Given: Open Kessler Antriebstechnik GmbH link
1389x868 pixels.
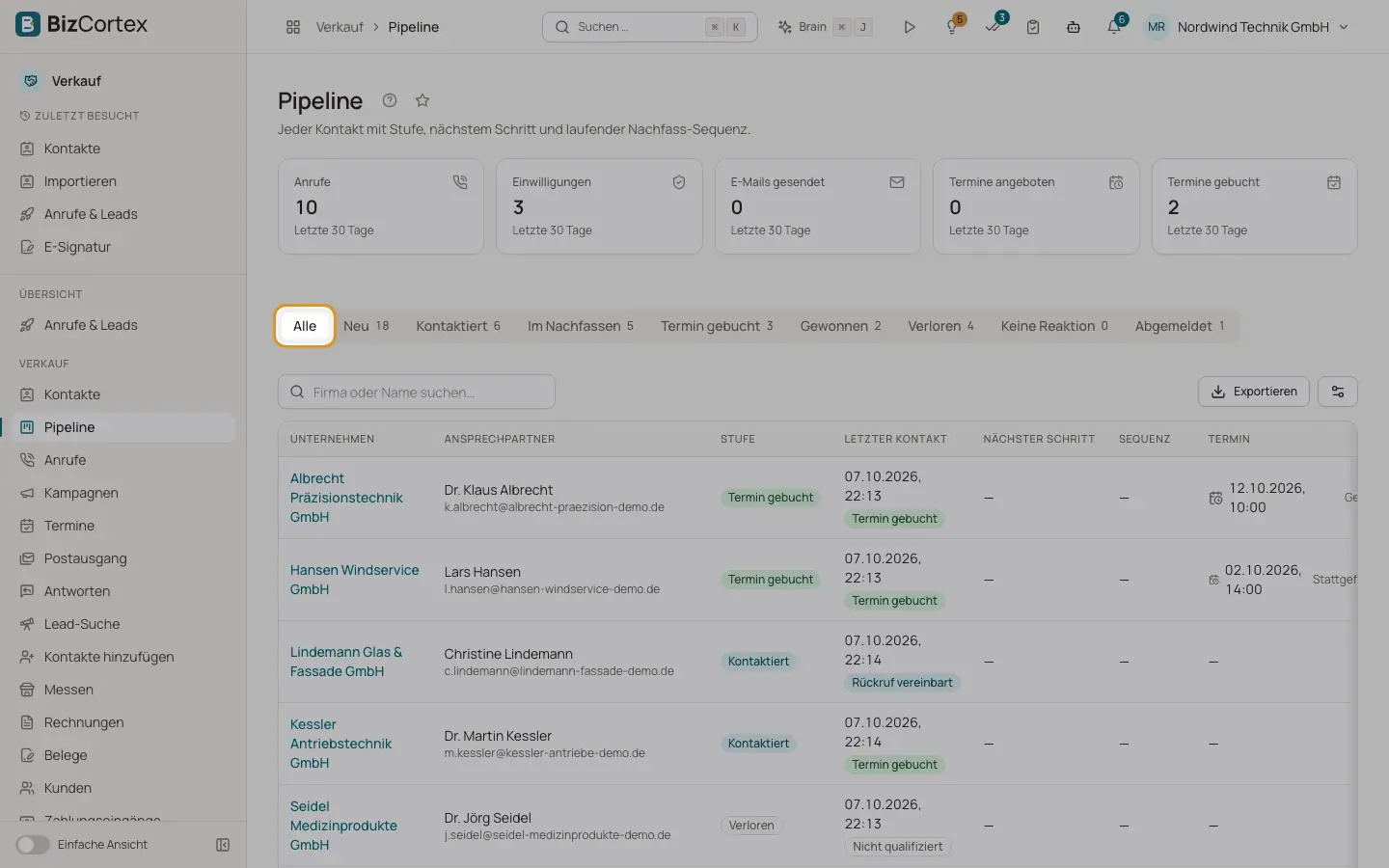Looking at the screenshot, I should [340, 744].
